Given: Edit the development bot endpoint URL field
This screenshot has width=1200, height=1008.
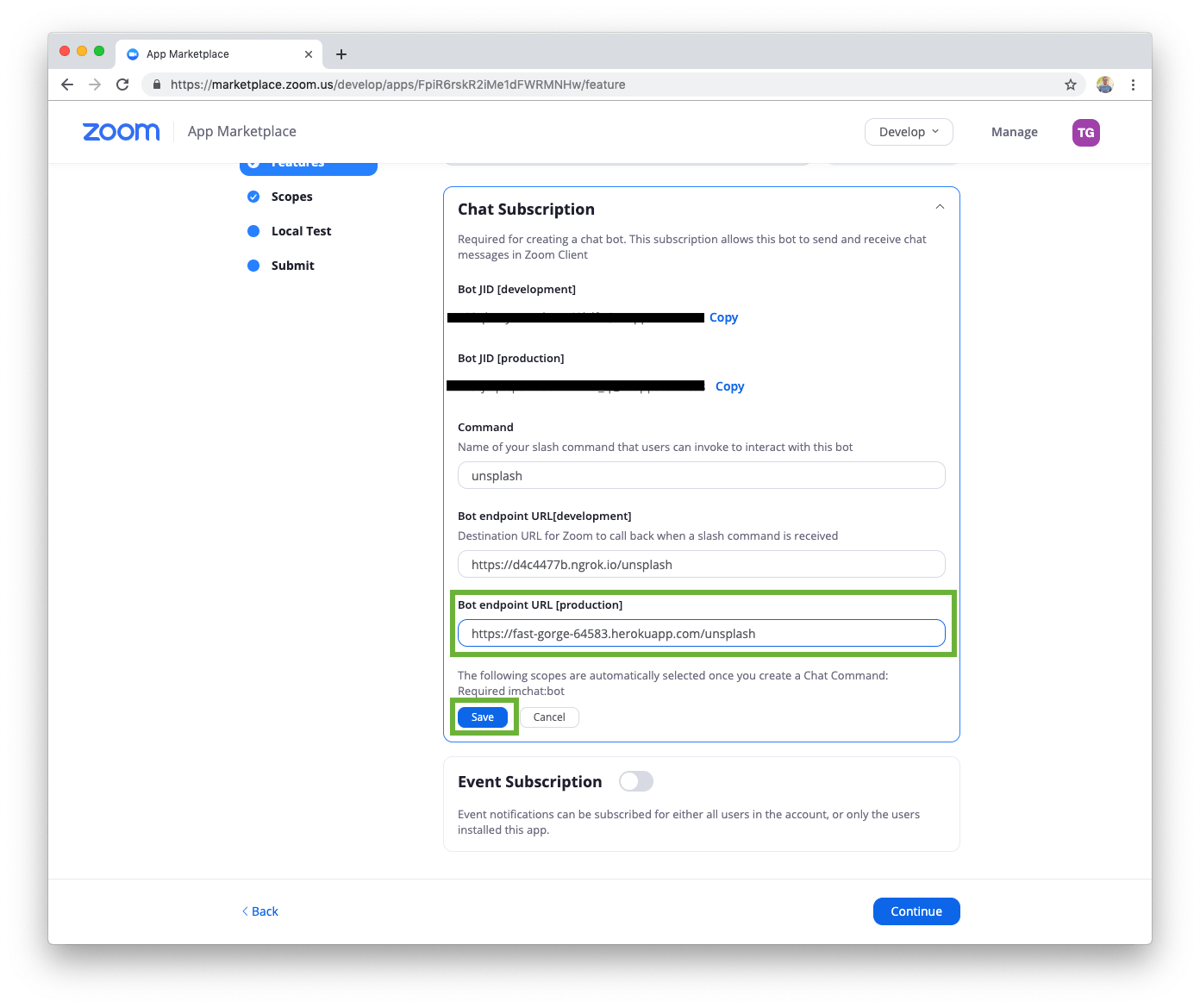Looking at the screenshot, I should click(702, 564).
